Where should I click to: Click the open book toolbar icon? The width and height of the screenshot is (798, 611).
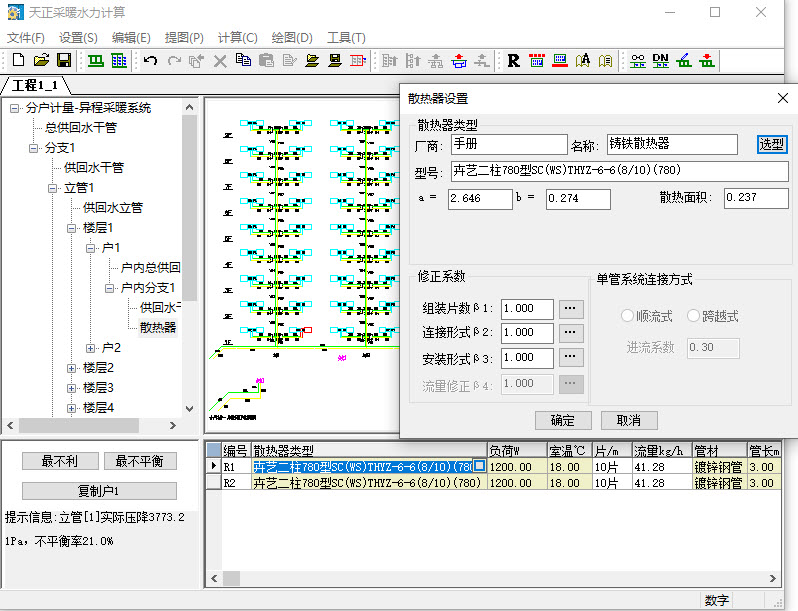606,61
